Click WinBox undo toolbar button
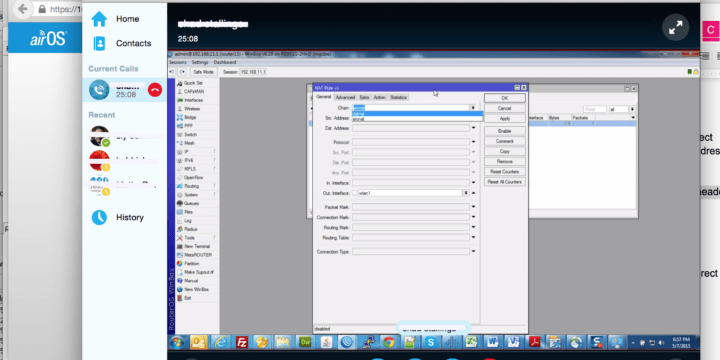The width and height of the screenshot is (720, 360). [x=172, y=72]
